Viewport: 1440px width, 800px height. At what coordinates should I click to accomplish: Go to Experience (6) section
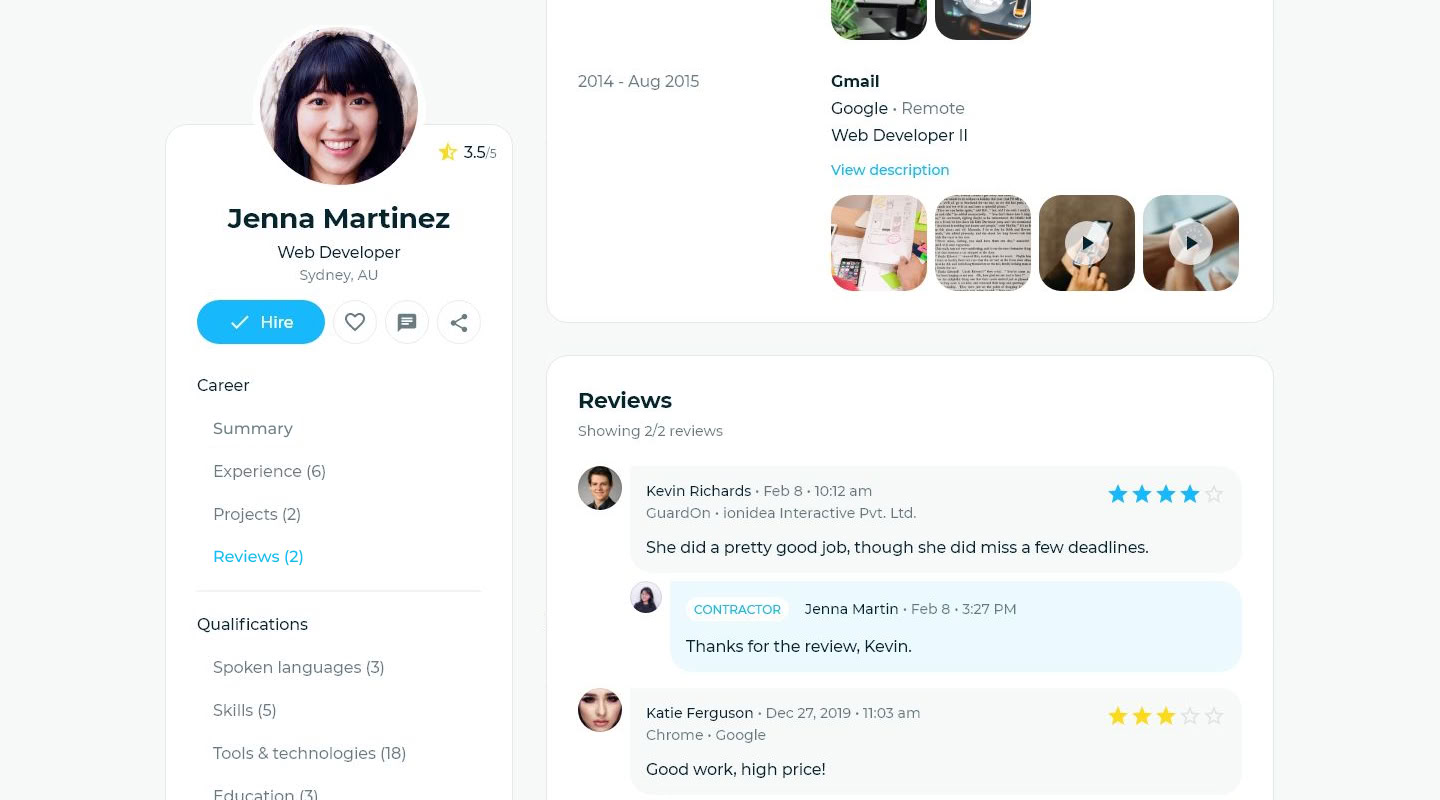[269, 471]
